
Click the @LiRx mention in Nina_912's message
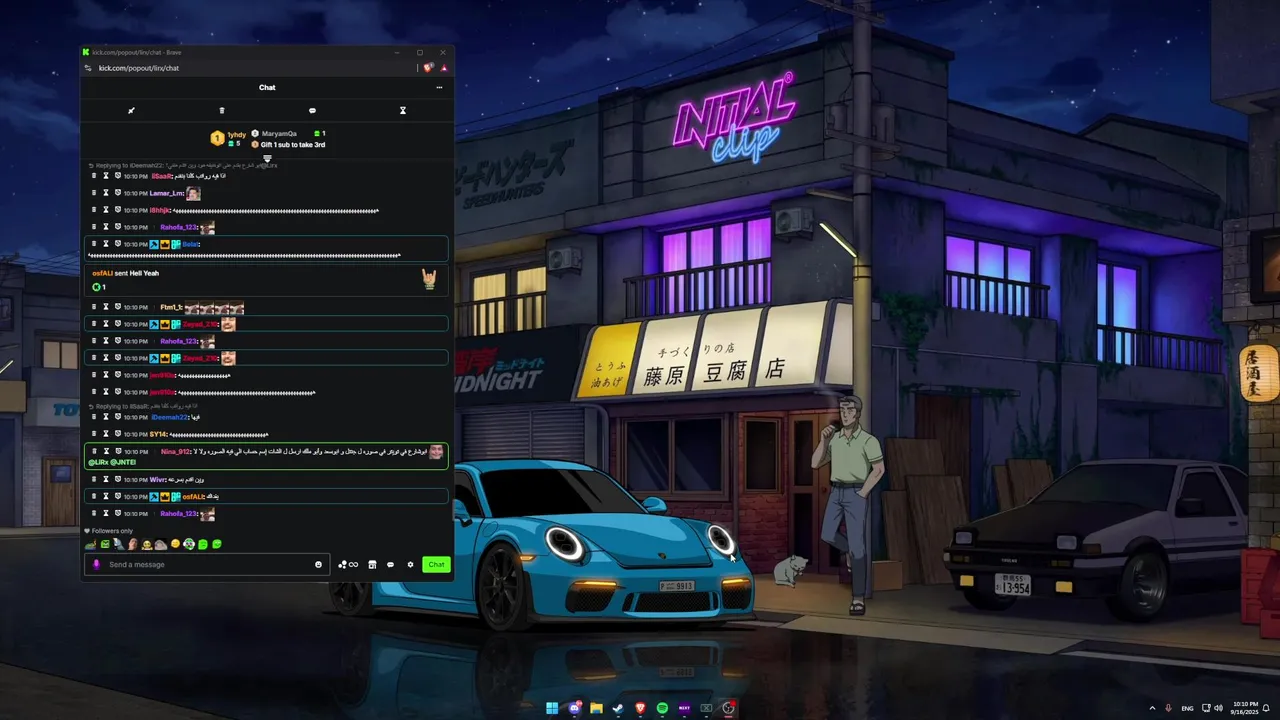pyautogui.click(x=97, y=462)
